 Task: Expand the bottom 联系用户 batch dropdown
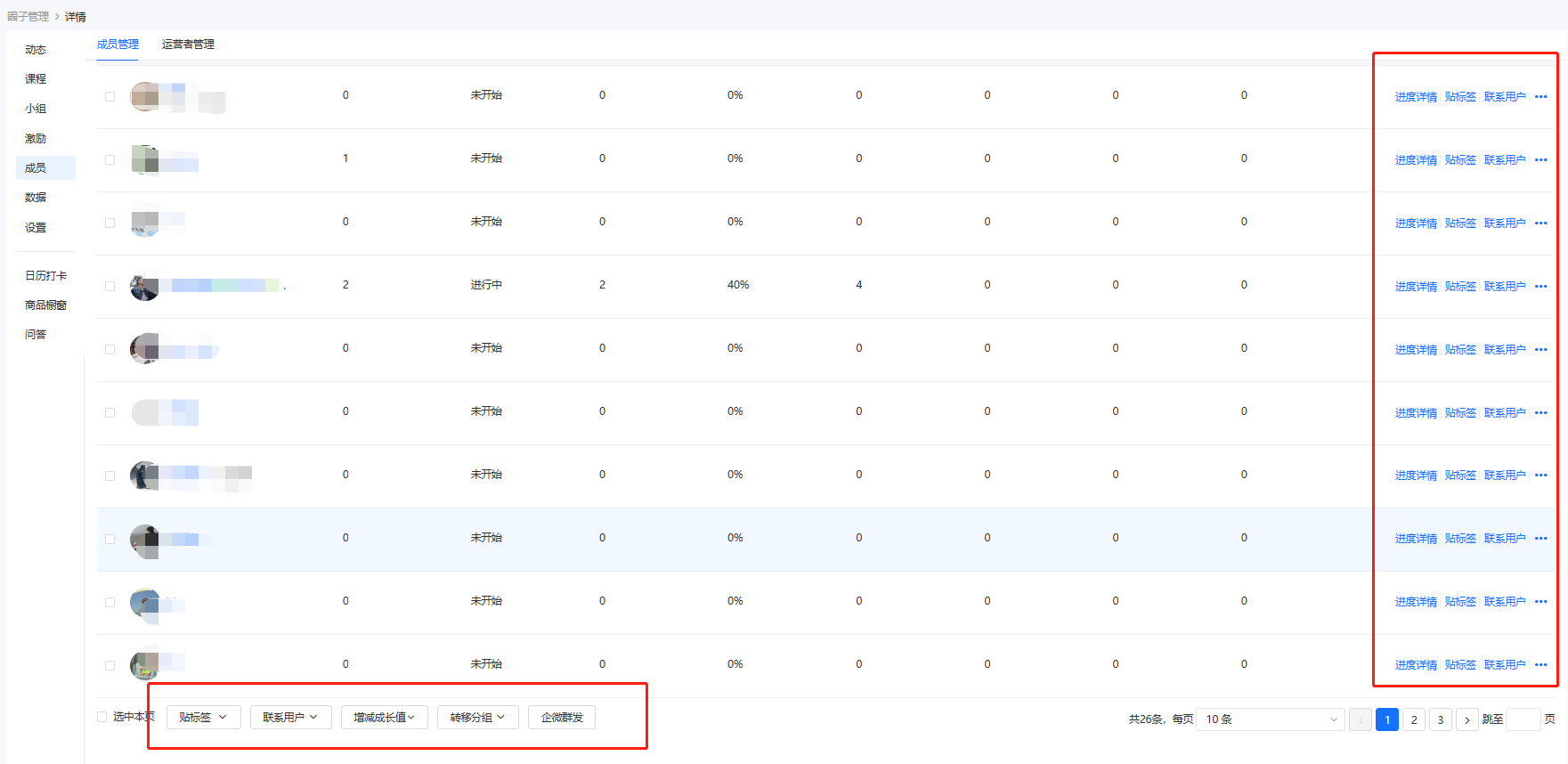tap(290, 717)
